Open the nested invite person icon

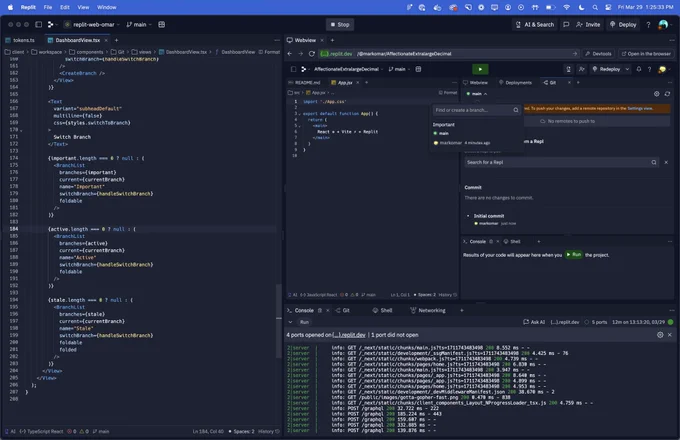coord(582,69)
